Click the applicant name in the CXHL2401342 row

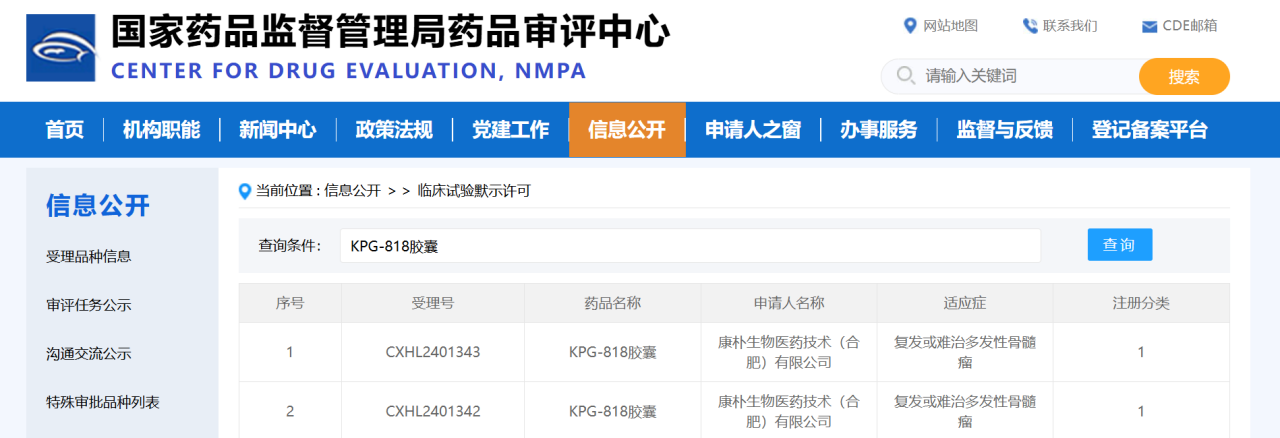789,411
